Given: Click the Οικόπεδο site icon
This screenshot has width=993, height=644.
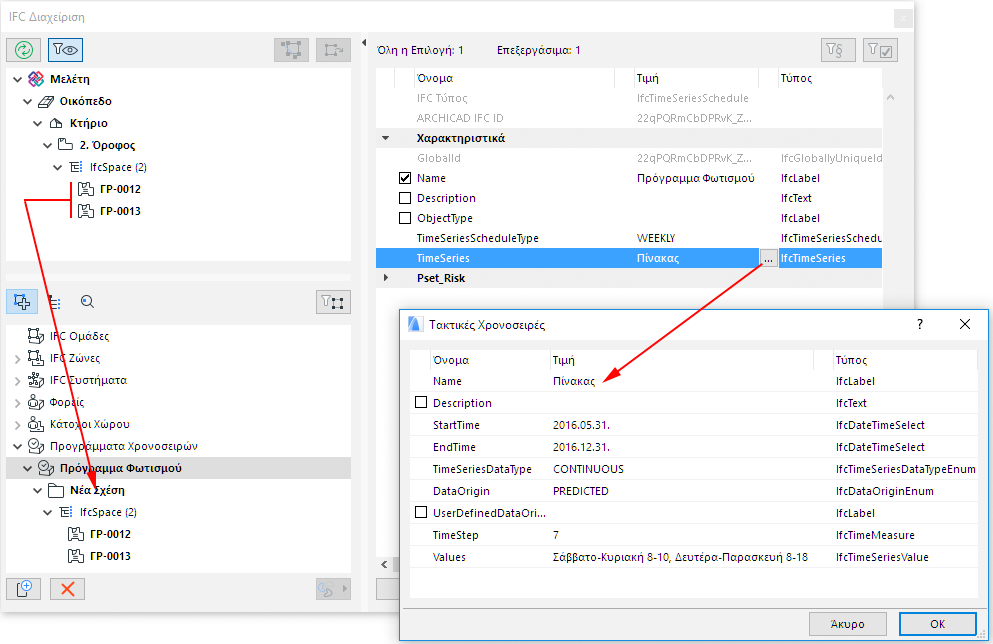Looking at the screenshot, I should [46, 101].
